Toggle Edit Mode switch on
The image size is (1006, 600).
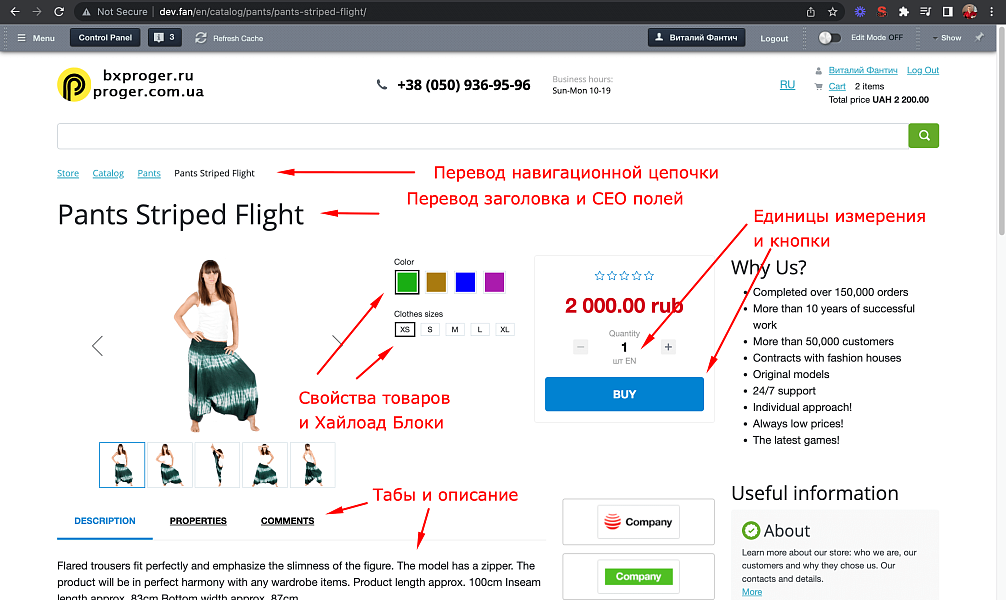tap(830, 38)
